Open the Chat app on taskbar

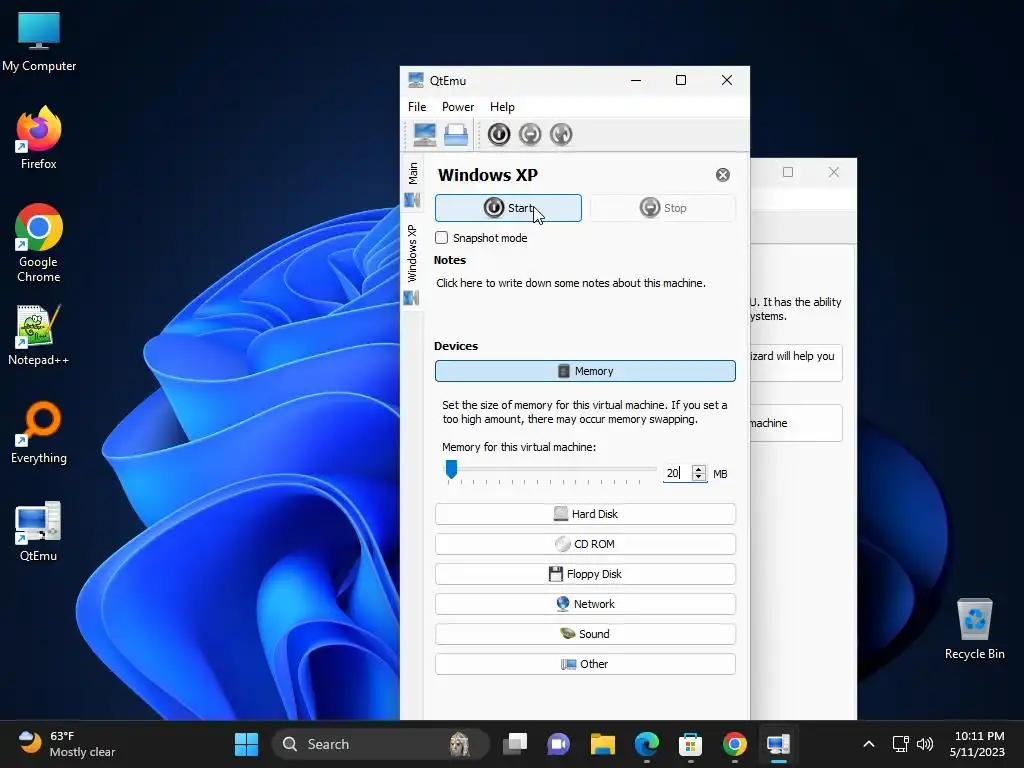click(x=558, y=744)
